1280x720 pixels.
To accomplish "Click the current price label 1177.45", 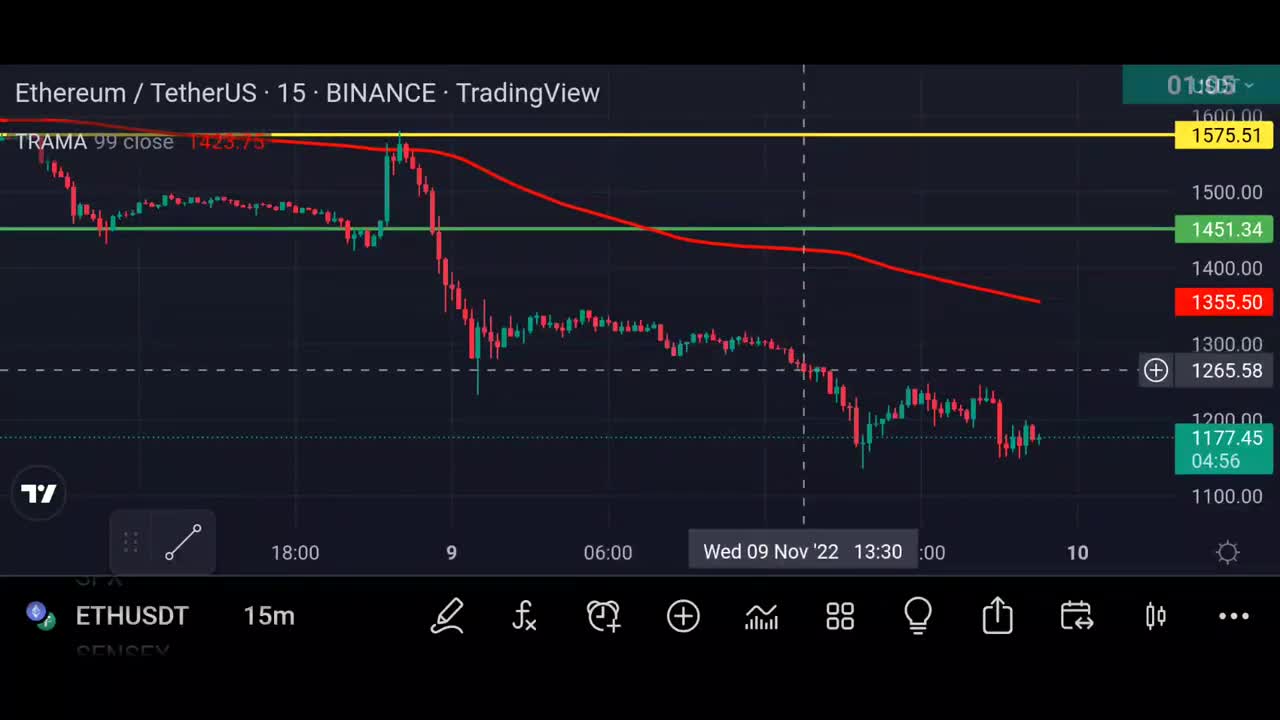I will pyautogui.click(x=1226, y=438).
